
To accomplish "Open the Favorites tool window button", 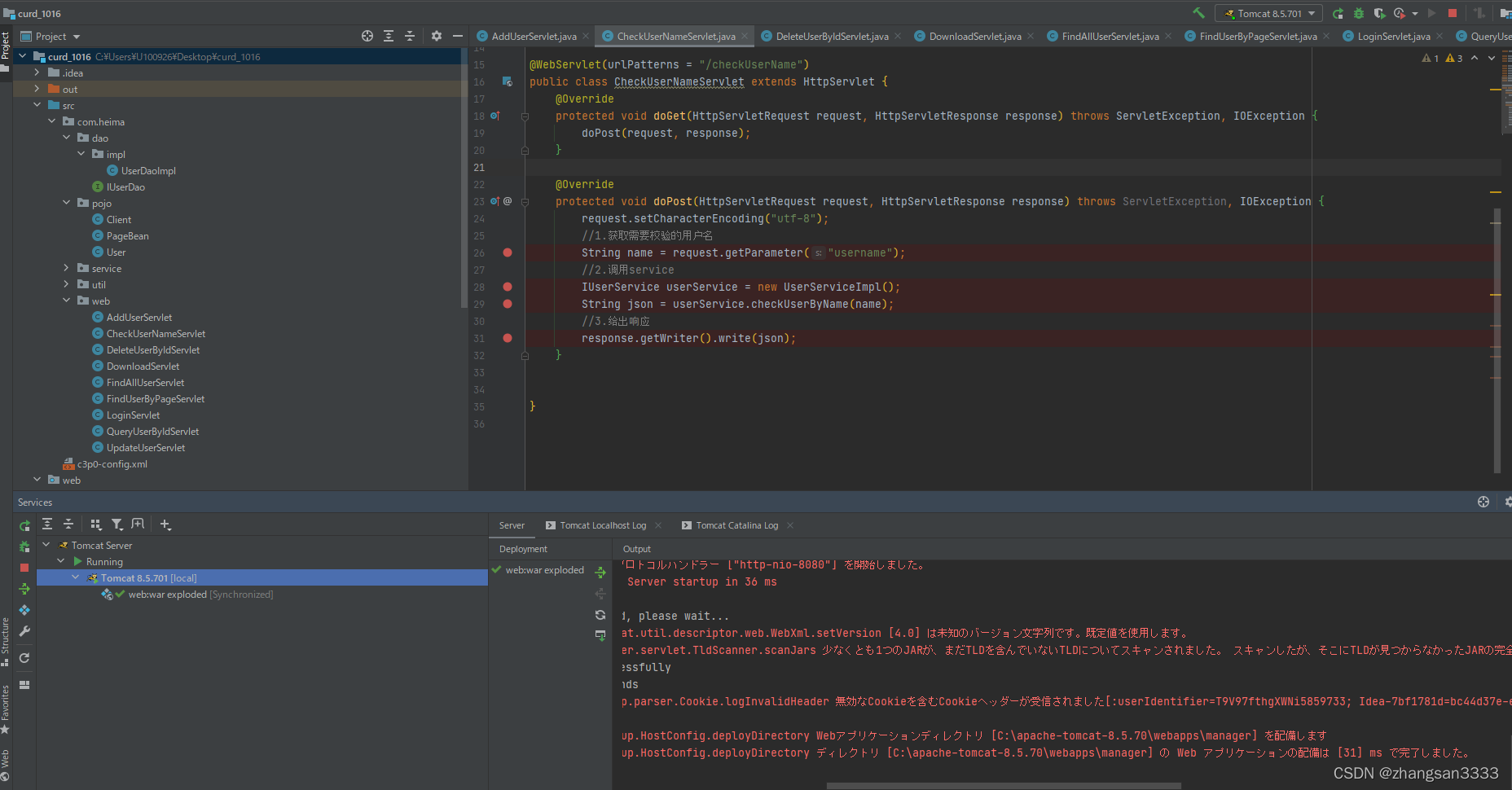I will 6,709.
